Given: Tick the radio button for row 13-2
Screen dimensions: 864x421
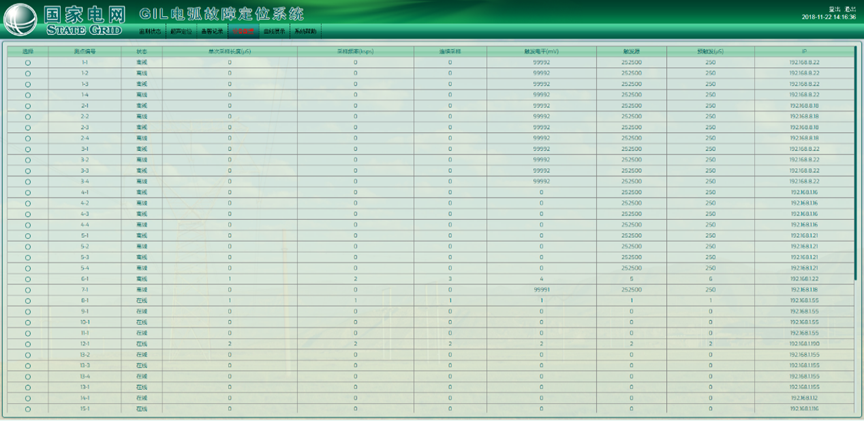Looking at the screenshot, I should point(28,355).
